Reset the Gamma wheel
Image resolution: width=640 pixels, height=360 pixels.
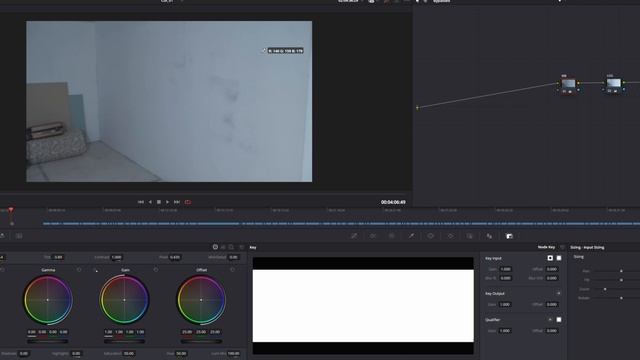(x=79, y=270)
